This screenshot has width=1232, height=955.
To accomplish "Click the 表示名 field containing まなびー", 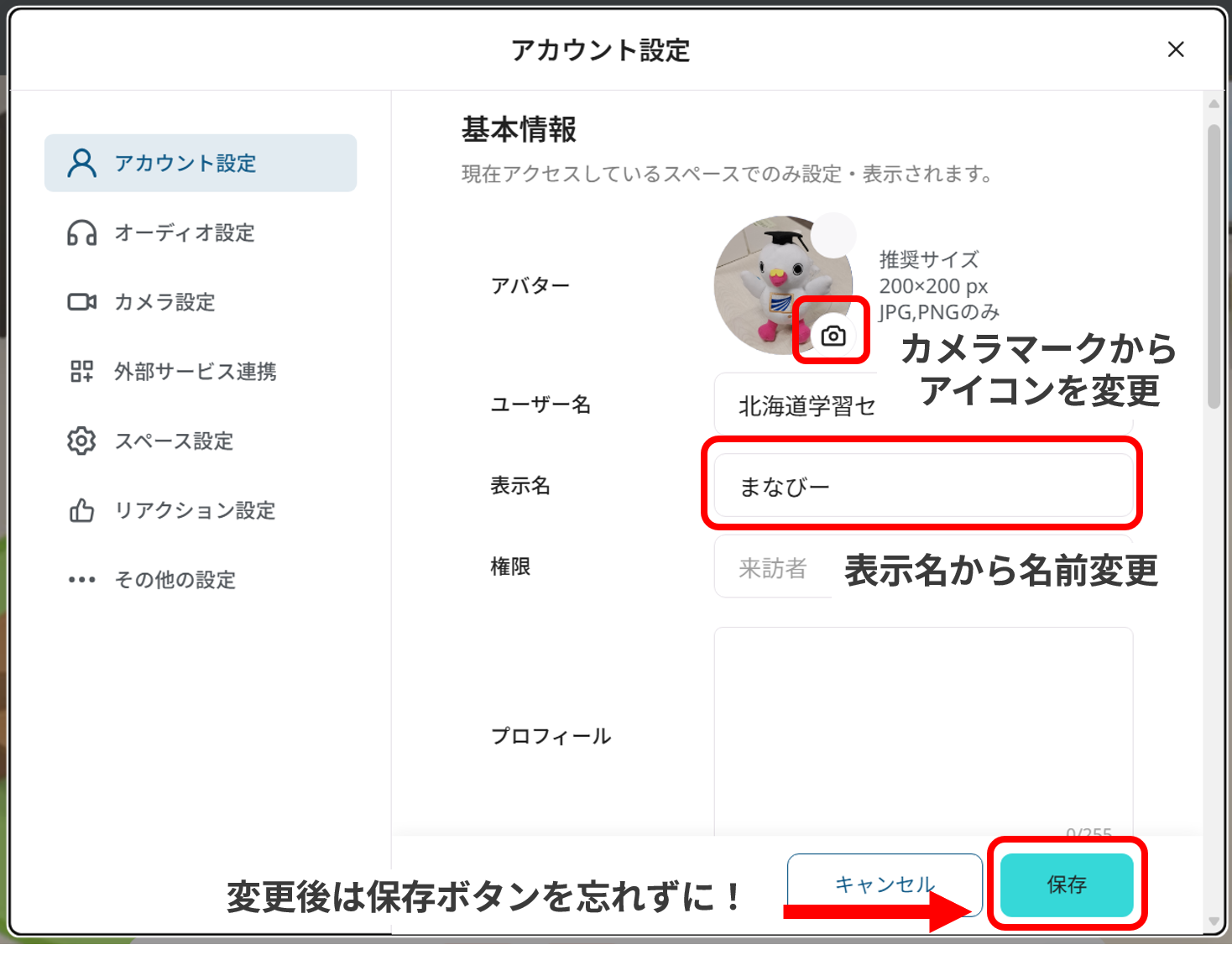I will 923,486.
